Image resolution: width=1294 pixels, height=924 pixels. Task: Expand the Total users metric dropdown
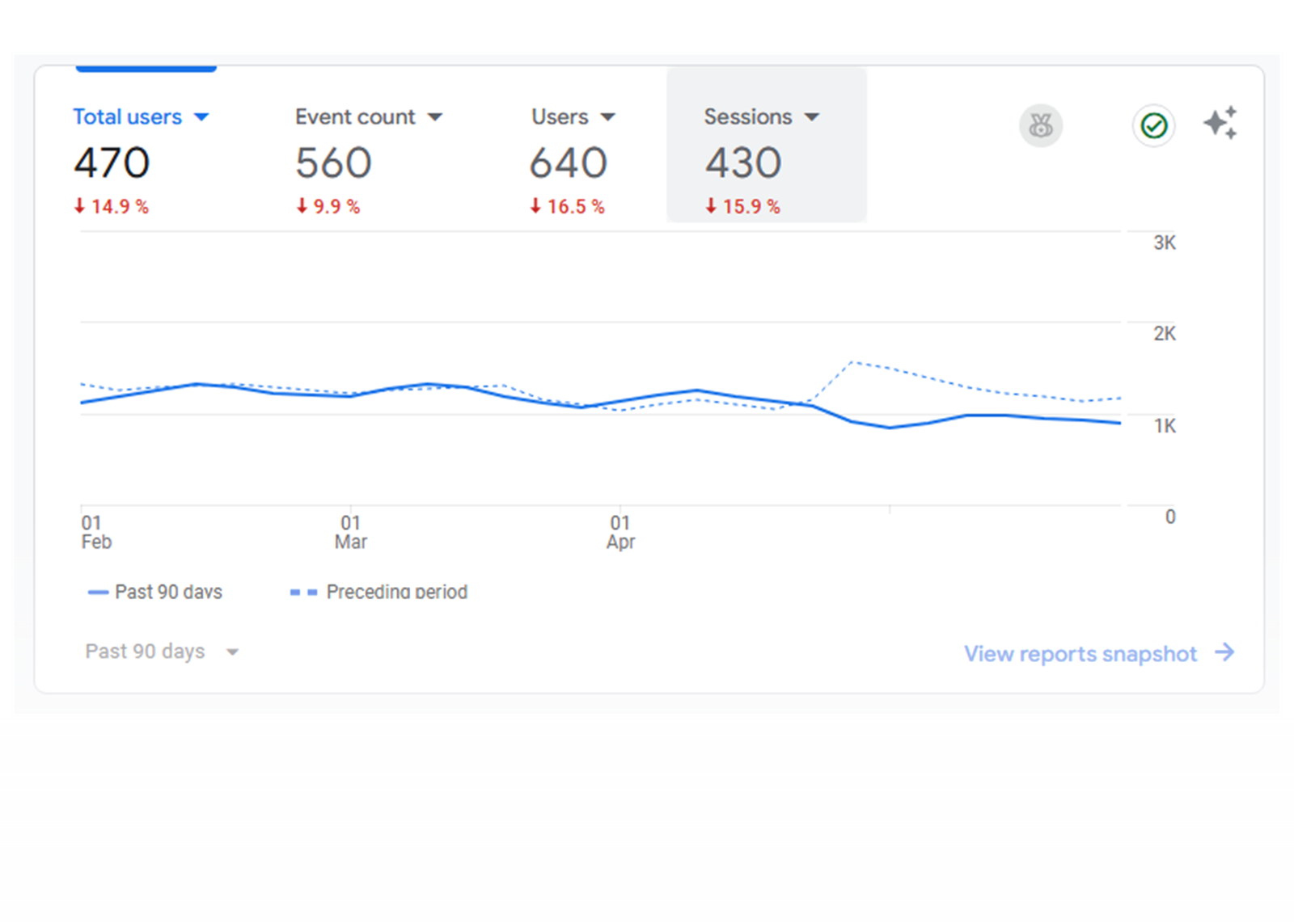click(x=202, y=116)
